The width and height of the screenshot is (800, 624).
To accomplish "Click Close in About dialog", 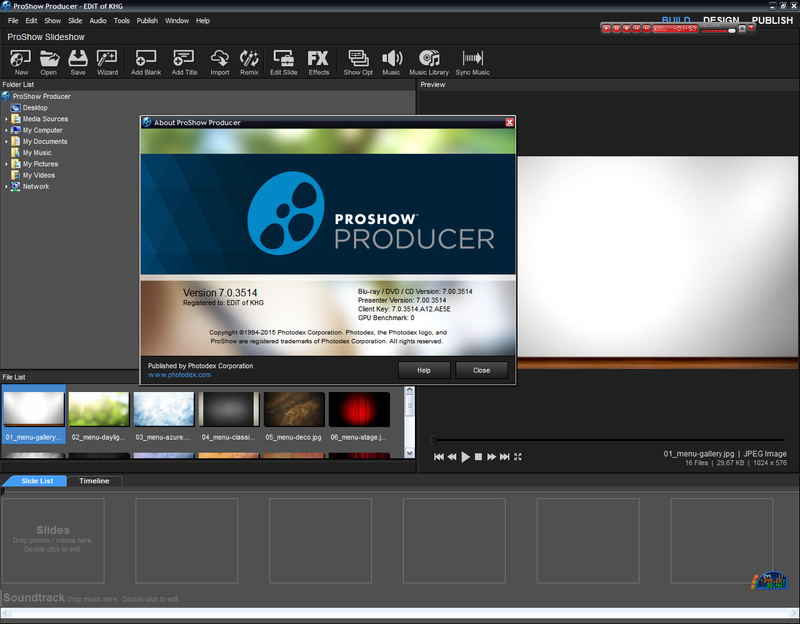I will [x=481, y=370].
